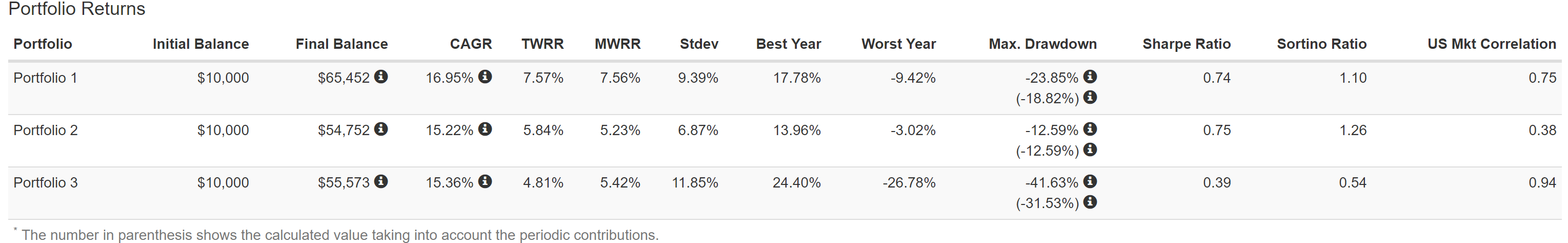Viewport: 1568px width, 243px height.
Task: Select the Portfolio 1 row label
Action: coord(46,78)
